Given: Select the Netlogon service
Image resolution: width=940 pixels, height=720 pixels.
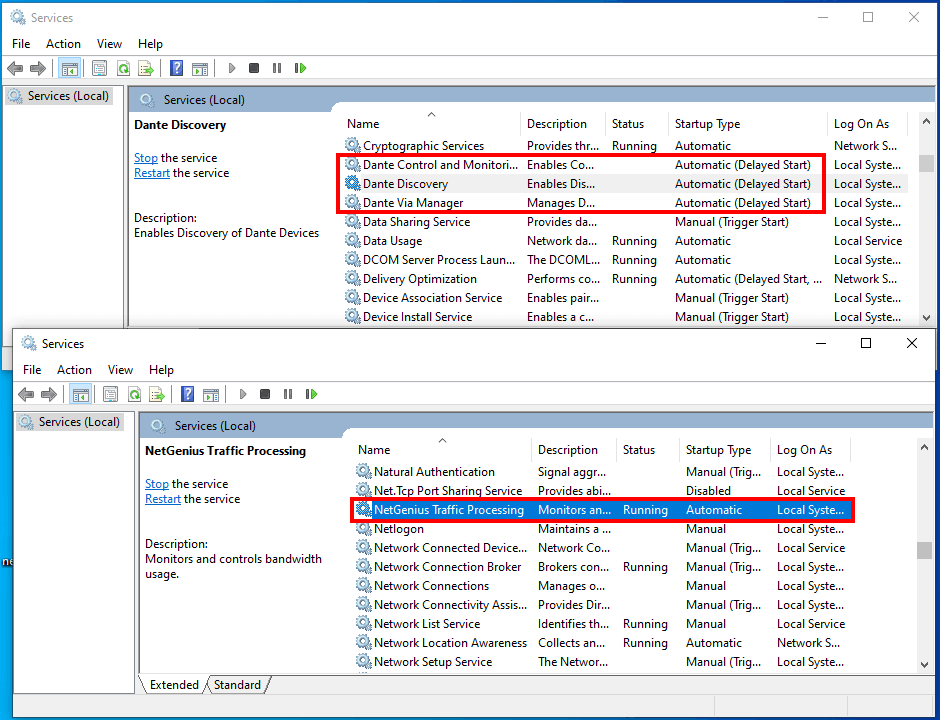Looking at the screenshot, I should point(602,529).
